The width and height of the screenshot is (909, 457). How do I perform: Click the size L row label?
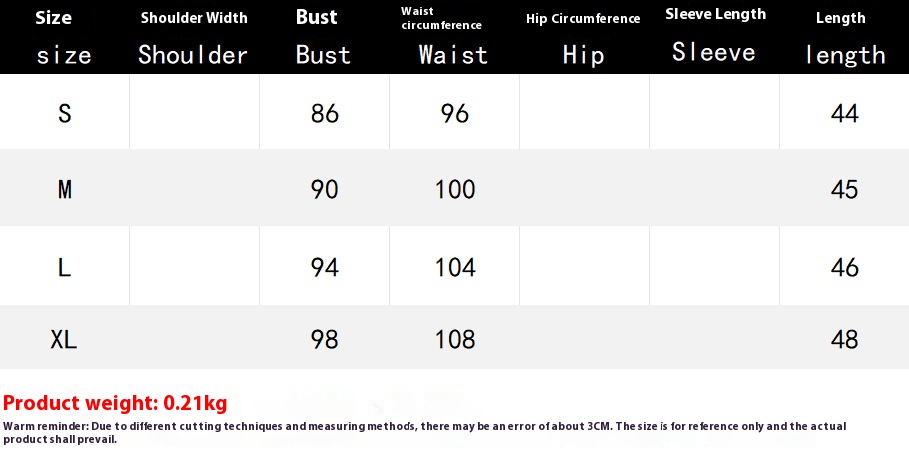[x=65, y=267]
